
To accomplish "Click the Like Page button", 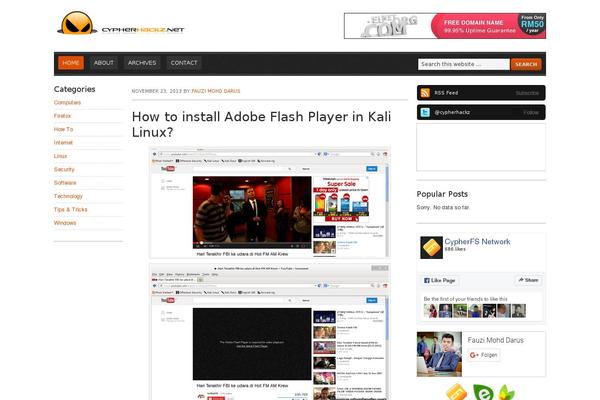I will pyautogui.click(x=440, y=281).
